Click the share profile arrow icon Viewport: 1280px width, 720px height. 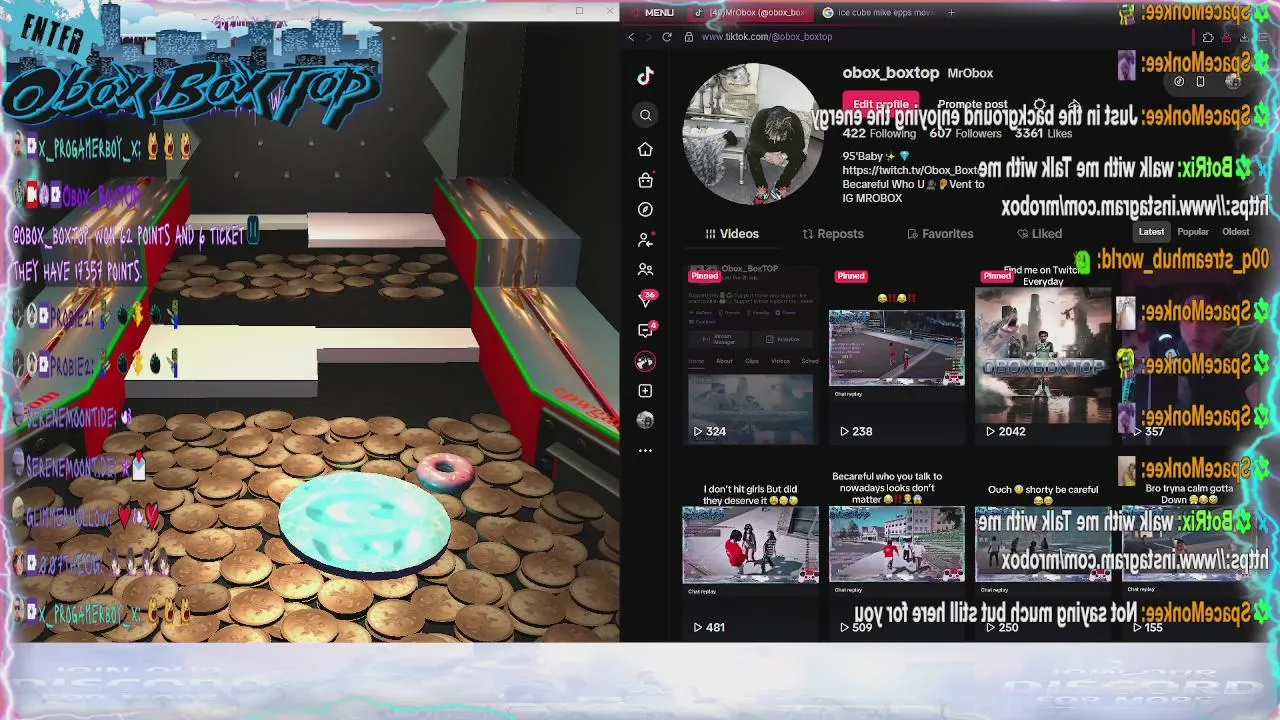tap(1074, 104)
